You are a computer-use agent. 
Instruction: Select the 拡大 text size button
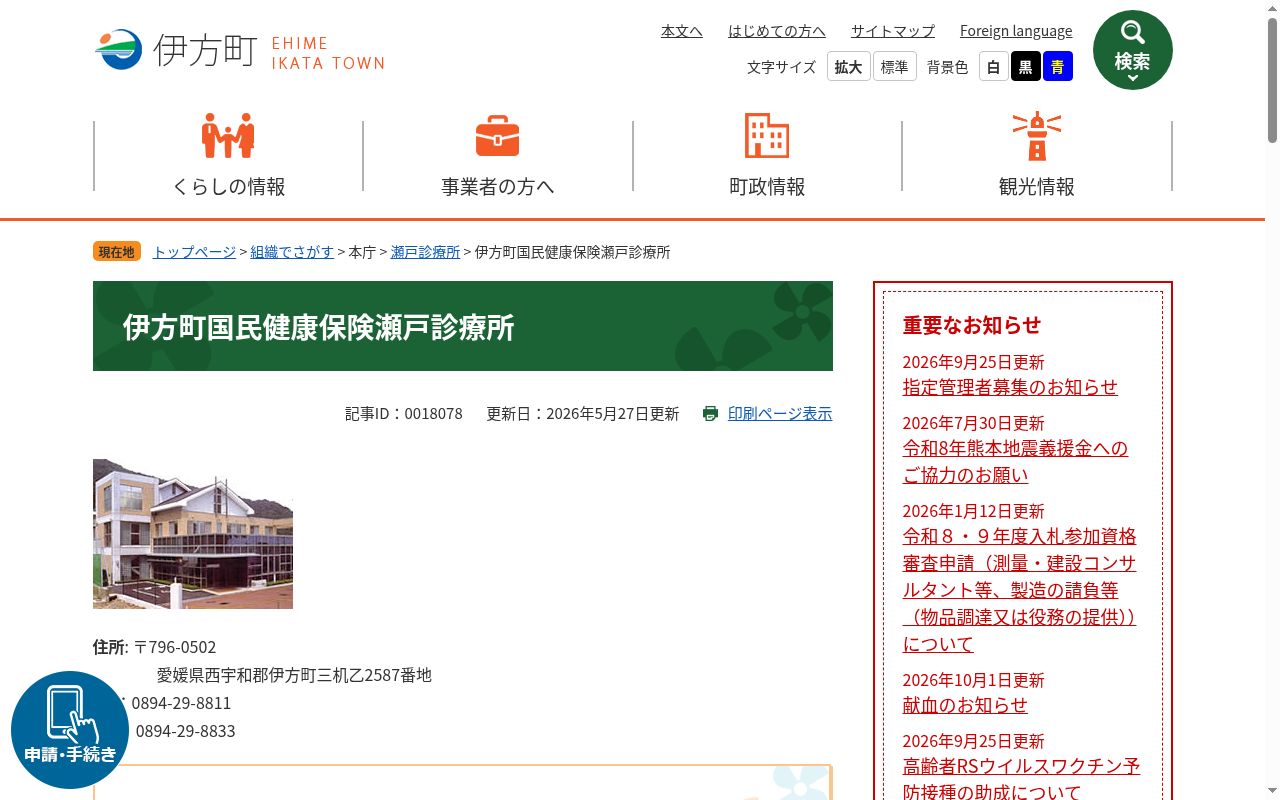[848, 66]
